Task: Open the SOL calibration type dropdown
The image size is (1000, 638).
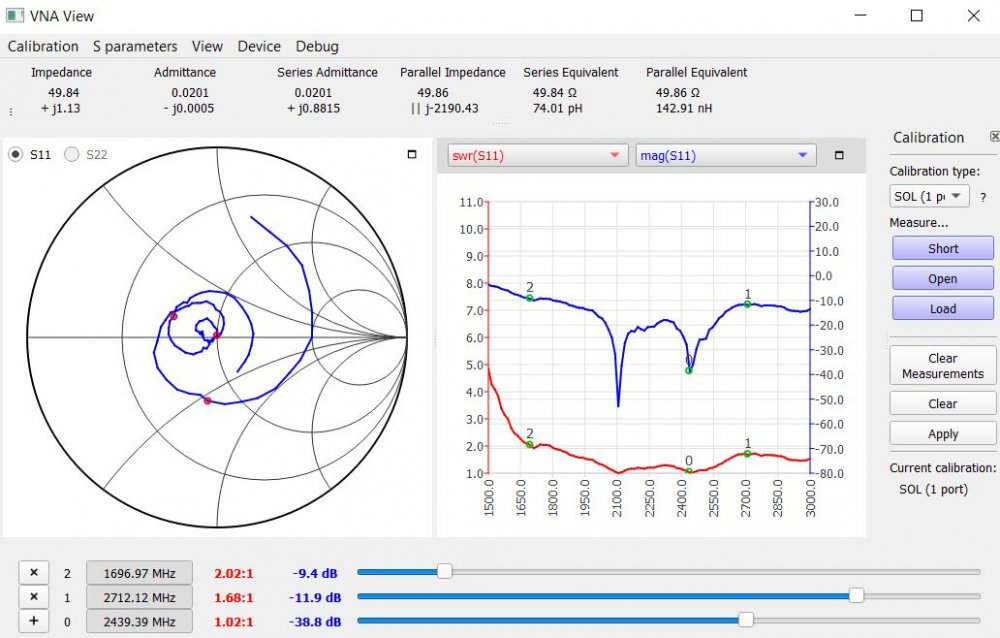Action: coord(929,197)
